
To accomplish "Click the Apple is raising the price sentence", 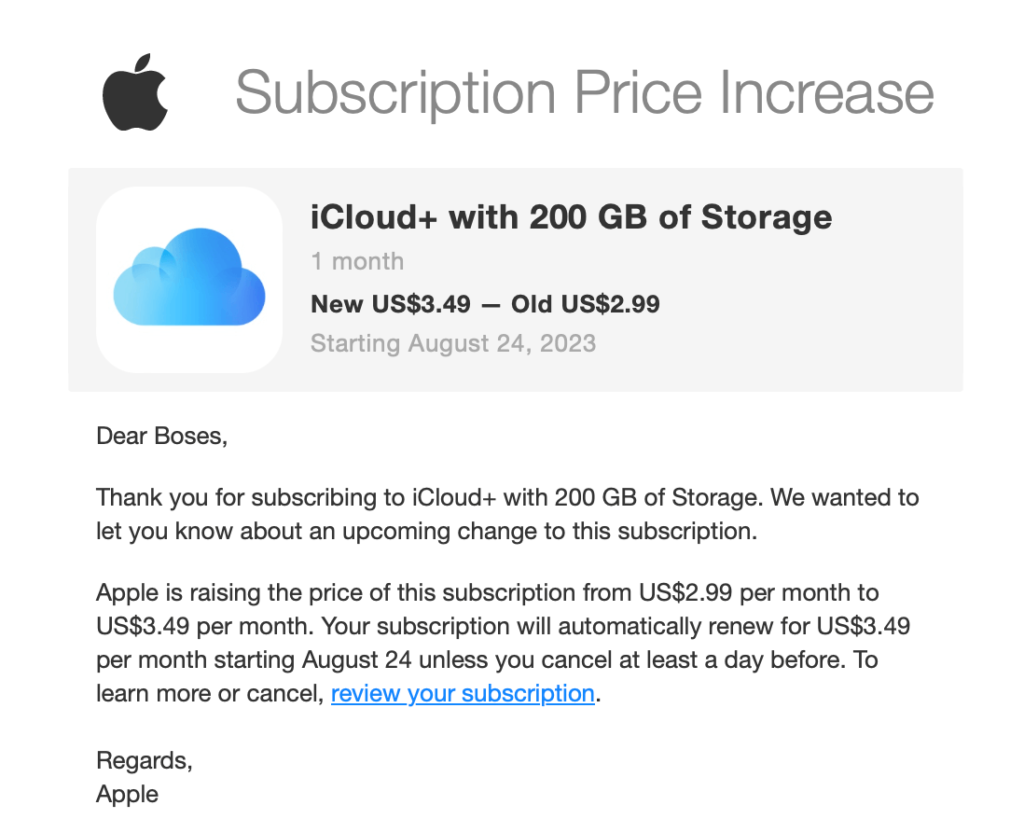I will (487, 592).
